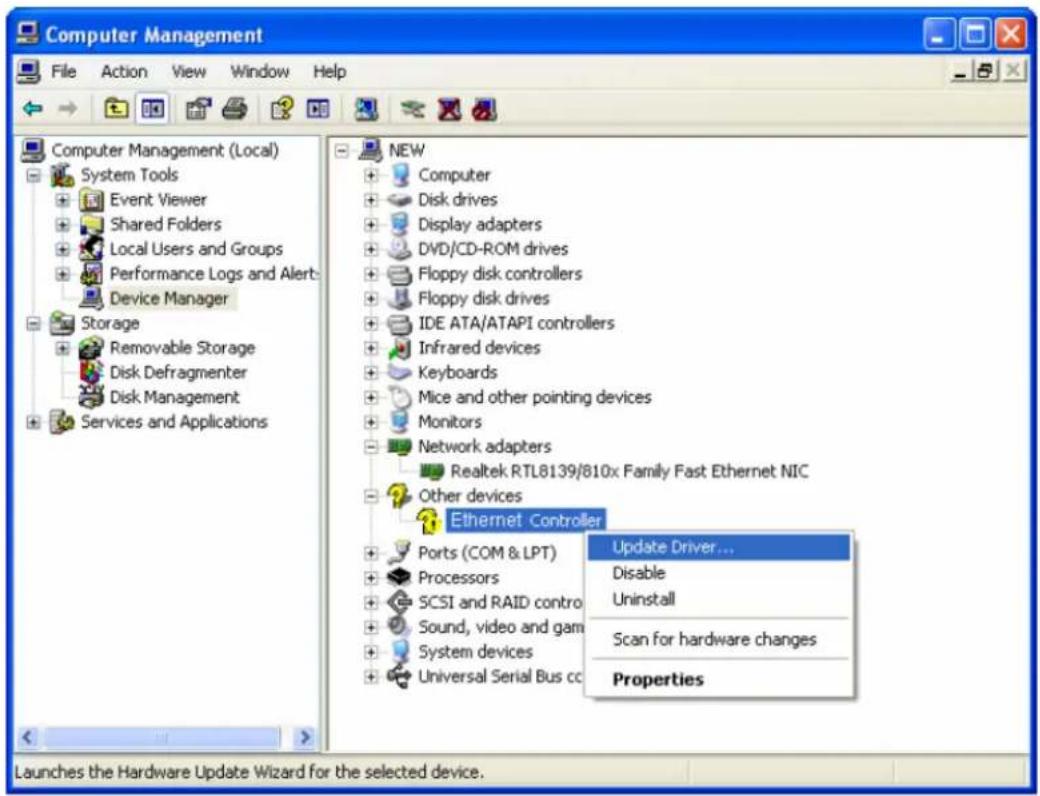Viewport: 1040px width, 796px height.
Task: Click the Display adapters icon
Action: (x=399, y=224)
